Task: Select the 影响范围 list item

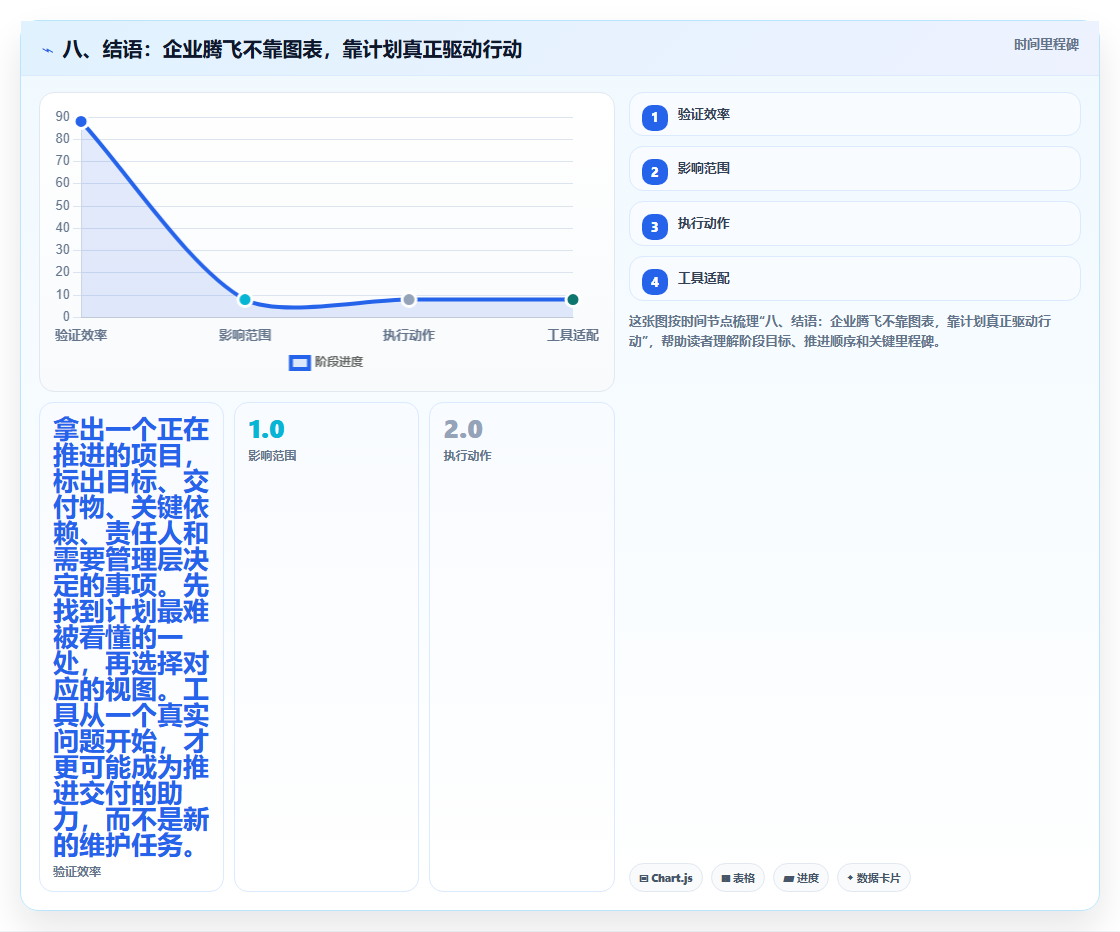Action: [854, 169]
